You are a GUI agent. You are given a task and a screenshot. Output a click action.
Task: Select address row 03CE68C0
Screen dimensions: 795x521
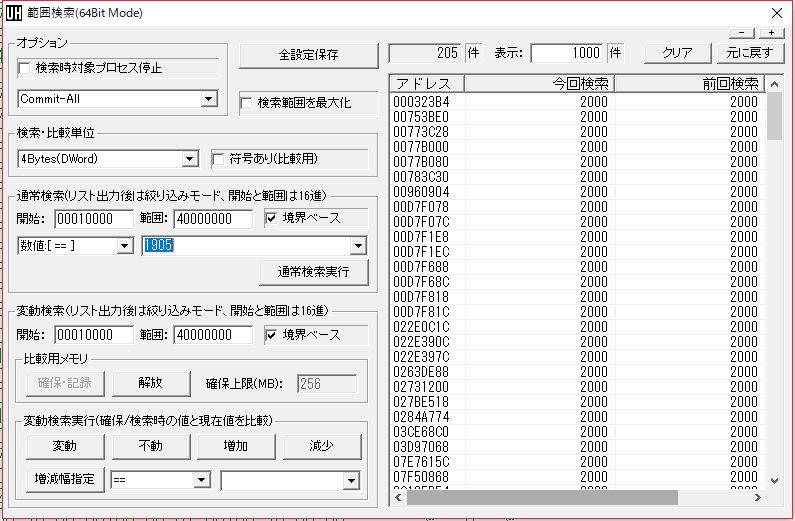click(577, 432)
